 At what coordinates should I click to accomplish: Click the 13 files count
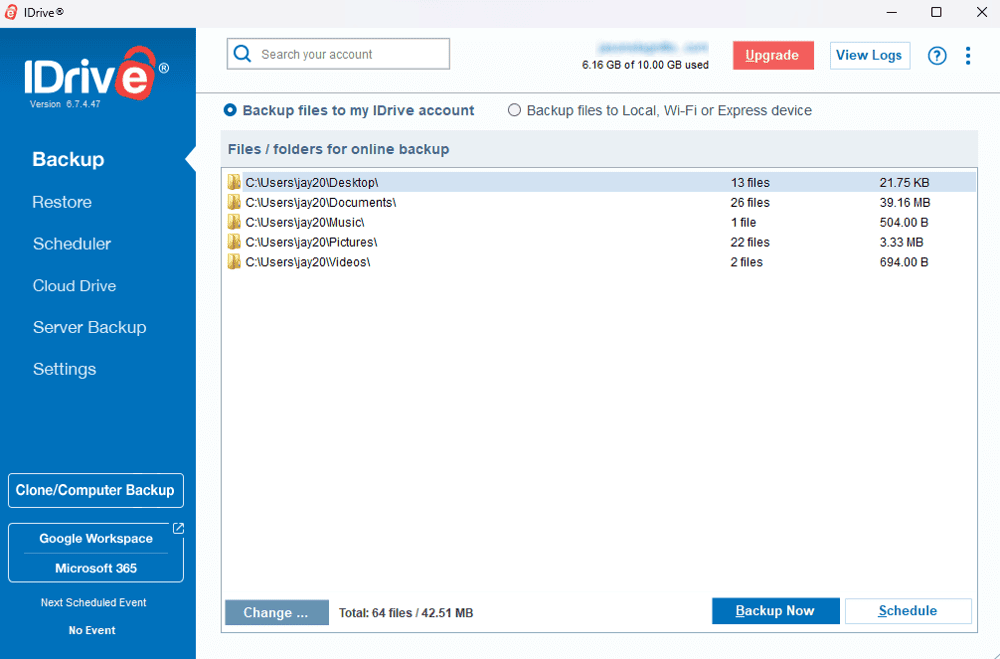(750, 182)
